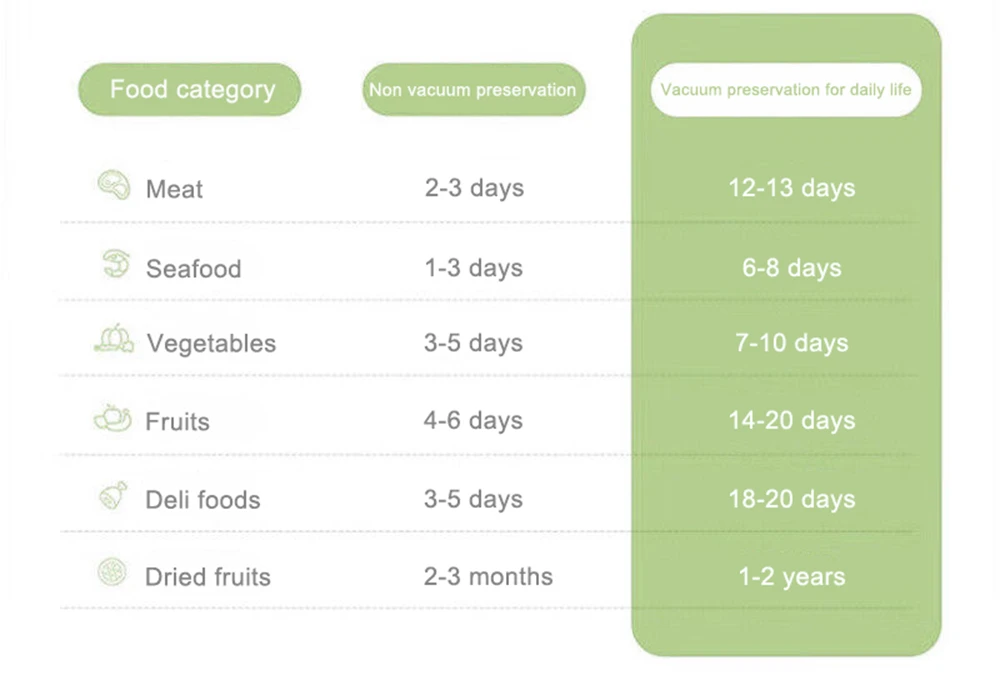Click the Vegetables category label
1000x690 pixels.
pos(211,344)
